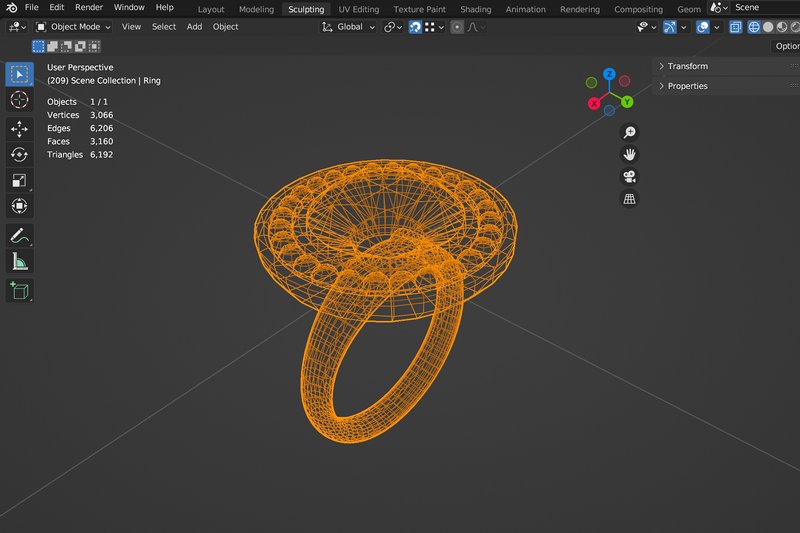Activate the 3D Cursor tool
The height and width of the screenshot is (533, 800).
tap(19, 99)
